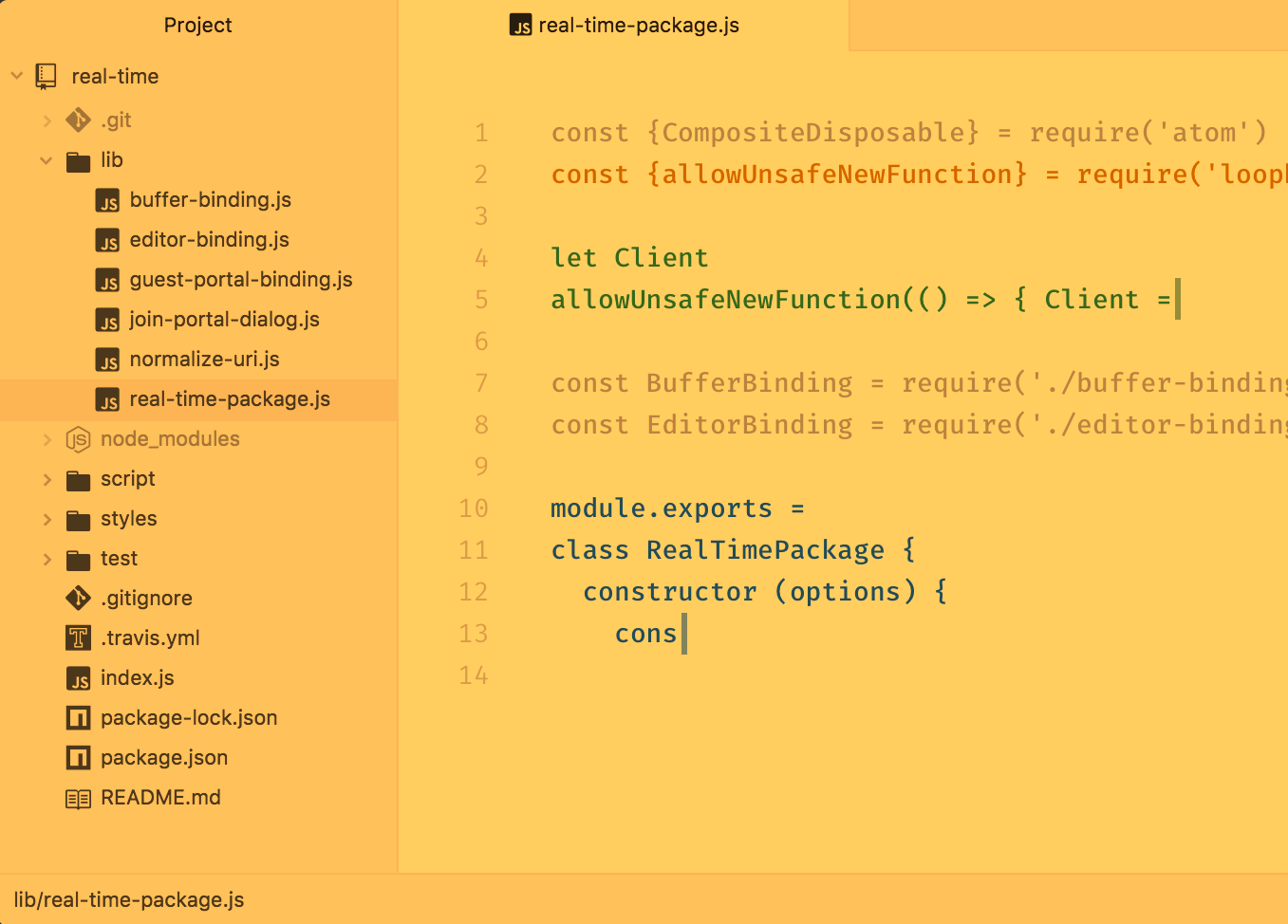Click the package.json npm icon
1288x924 pixels.
coord(78,758)
